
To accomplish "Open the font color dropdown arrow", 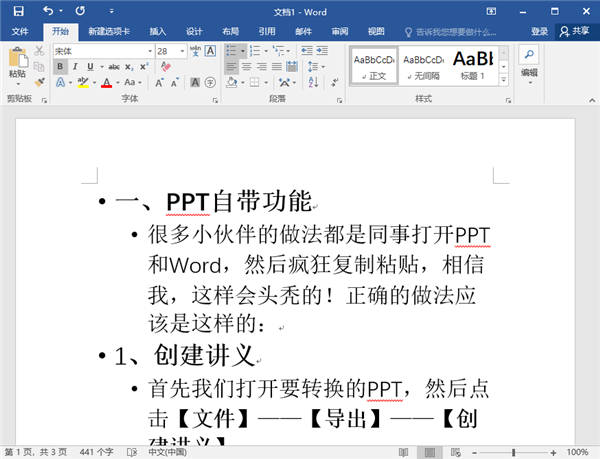I will [x=117, y=83].
